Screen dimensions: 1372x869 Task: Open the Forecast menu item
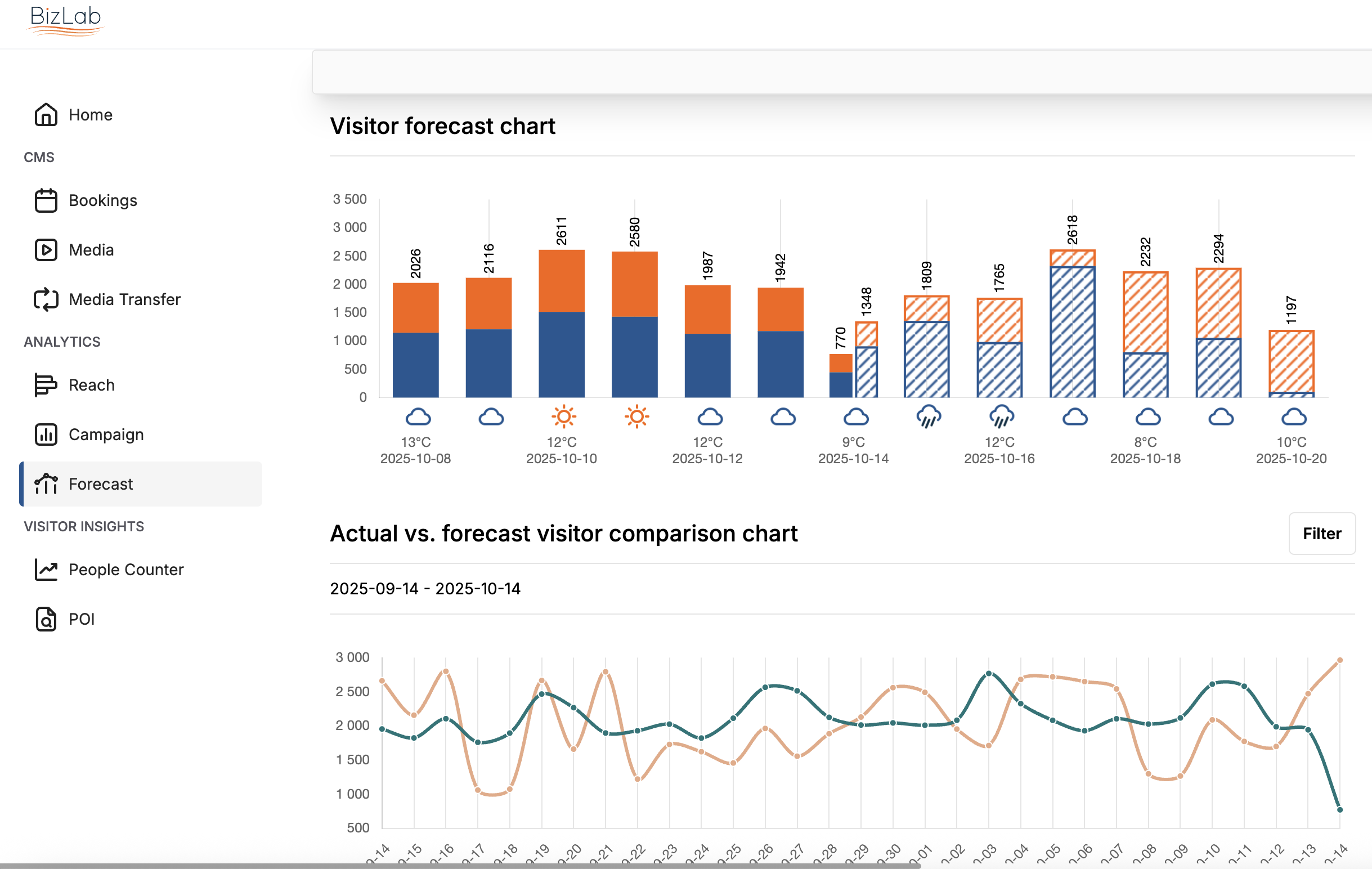[100, 485]
